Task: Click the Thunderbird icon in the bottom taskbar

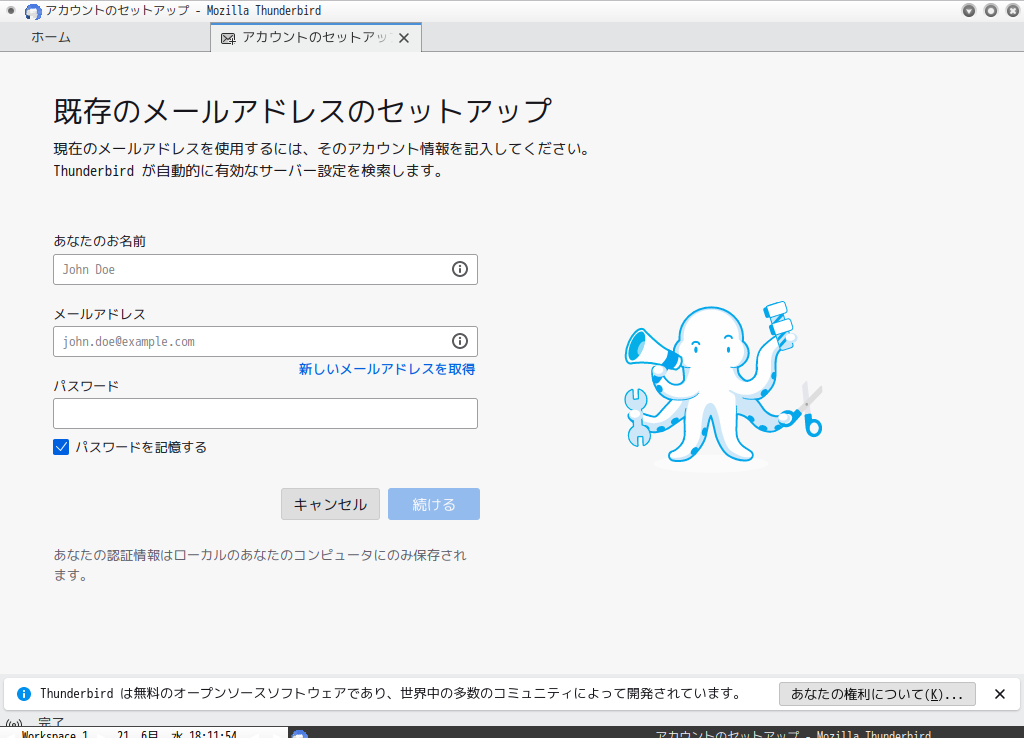Action: tap(299, 734)
